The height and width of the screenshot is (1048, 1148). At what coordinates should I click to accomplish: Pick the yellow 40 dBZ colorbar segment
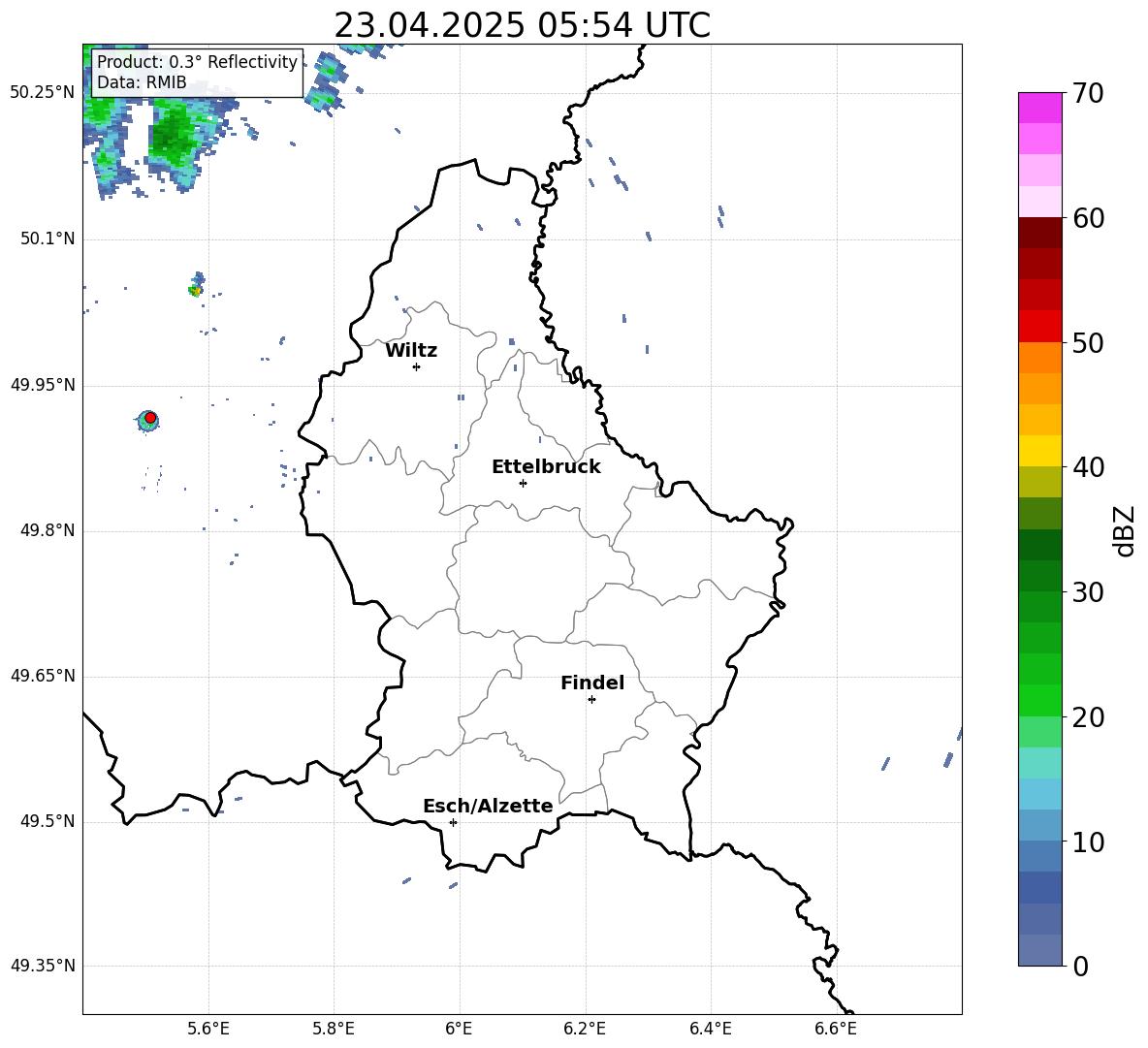pos(1039,451)
